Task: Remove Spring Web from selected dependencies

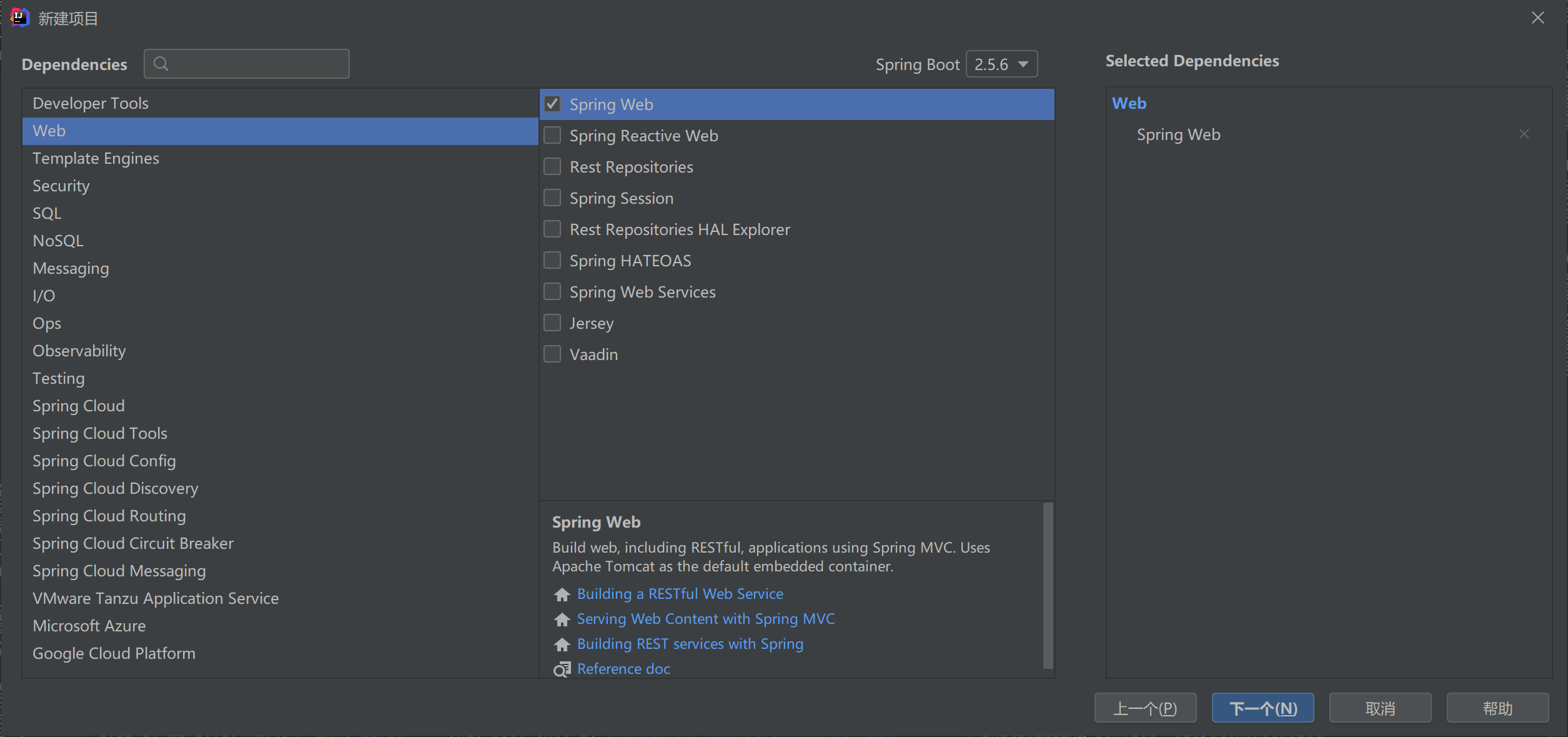Action: point(1524,133)
